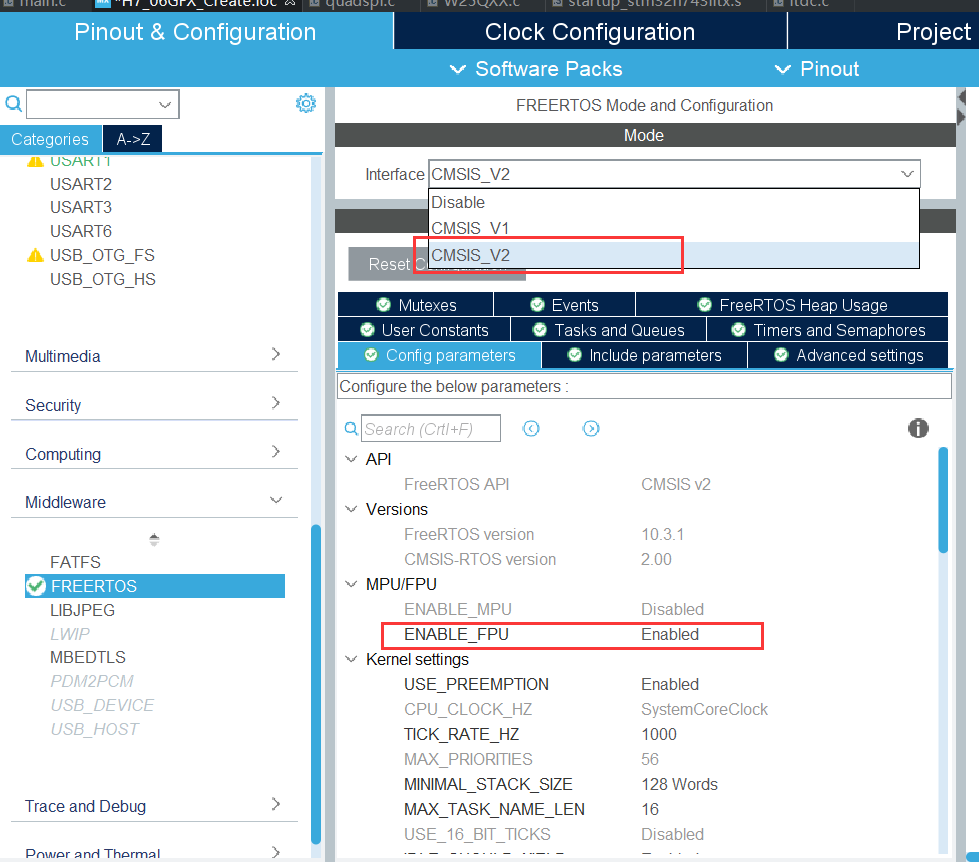Click the TICK_RATE_HZ value 1000
Screen dimensions: 979x862
659,734
